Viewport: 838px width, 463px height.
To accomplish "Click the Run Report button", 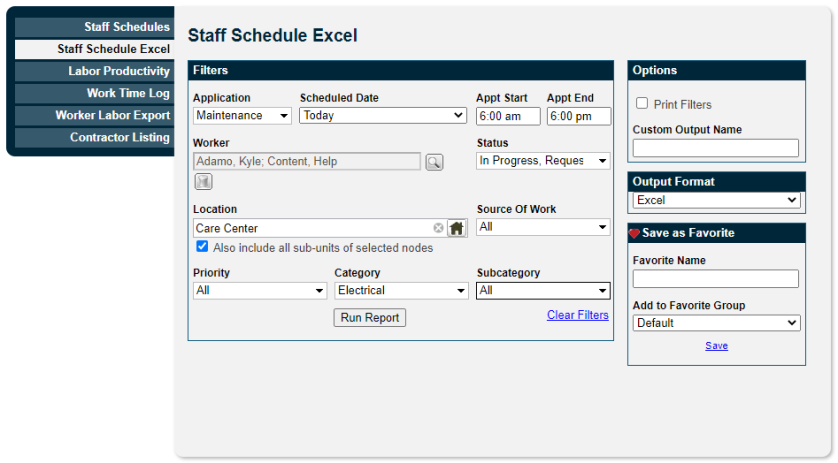I will (370, 318).
